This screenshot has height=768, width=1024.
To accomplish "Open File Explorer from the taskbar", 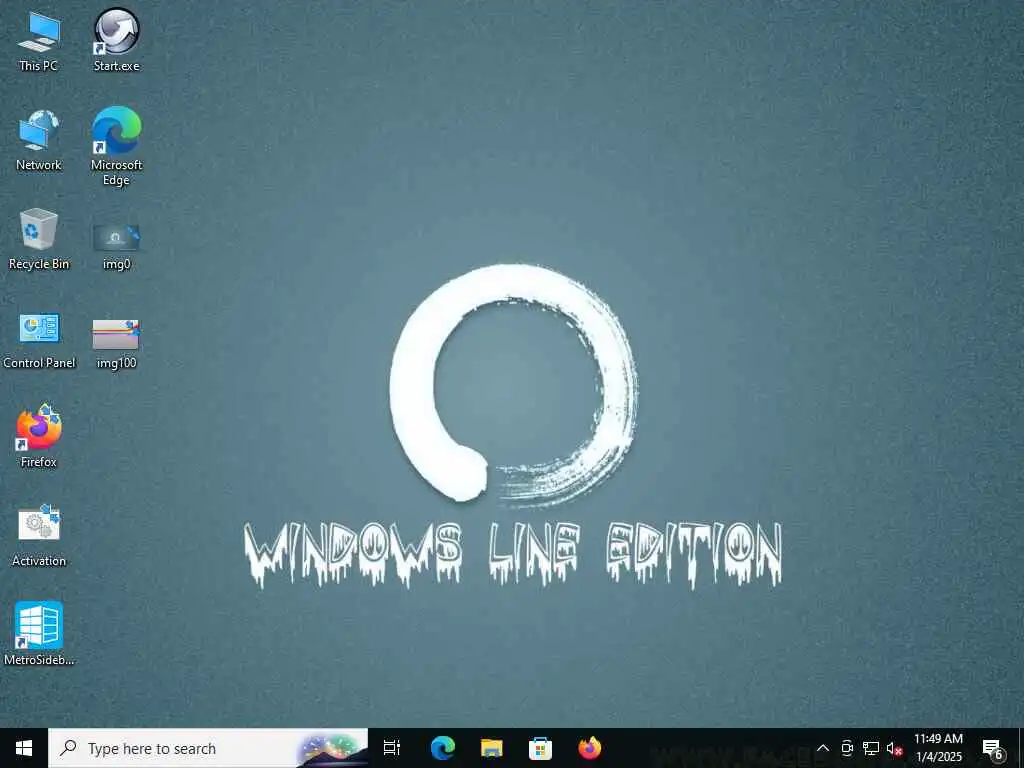I will tap(492, 748).
